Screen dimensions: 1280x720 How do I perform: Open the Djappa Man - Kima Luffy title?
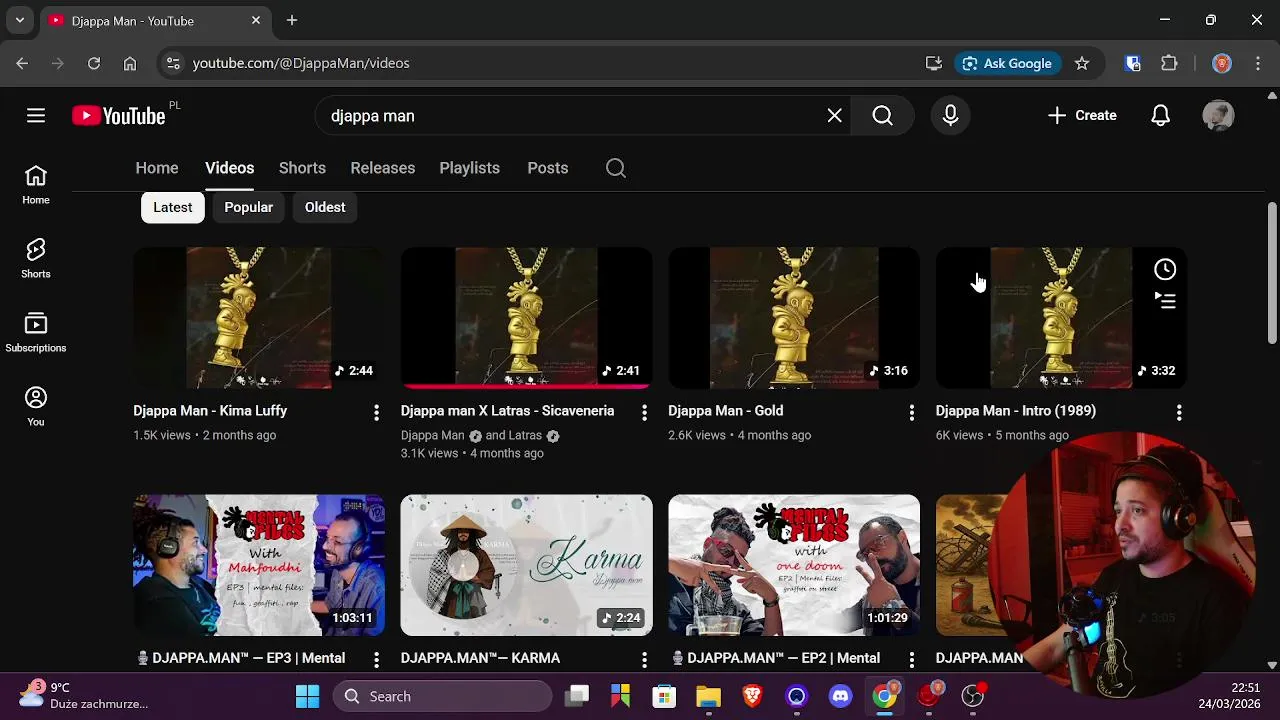210,411
